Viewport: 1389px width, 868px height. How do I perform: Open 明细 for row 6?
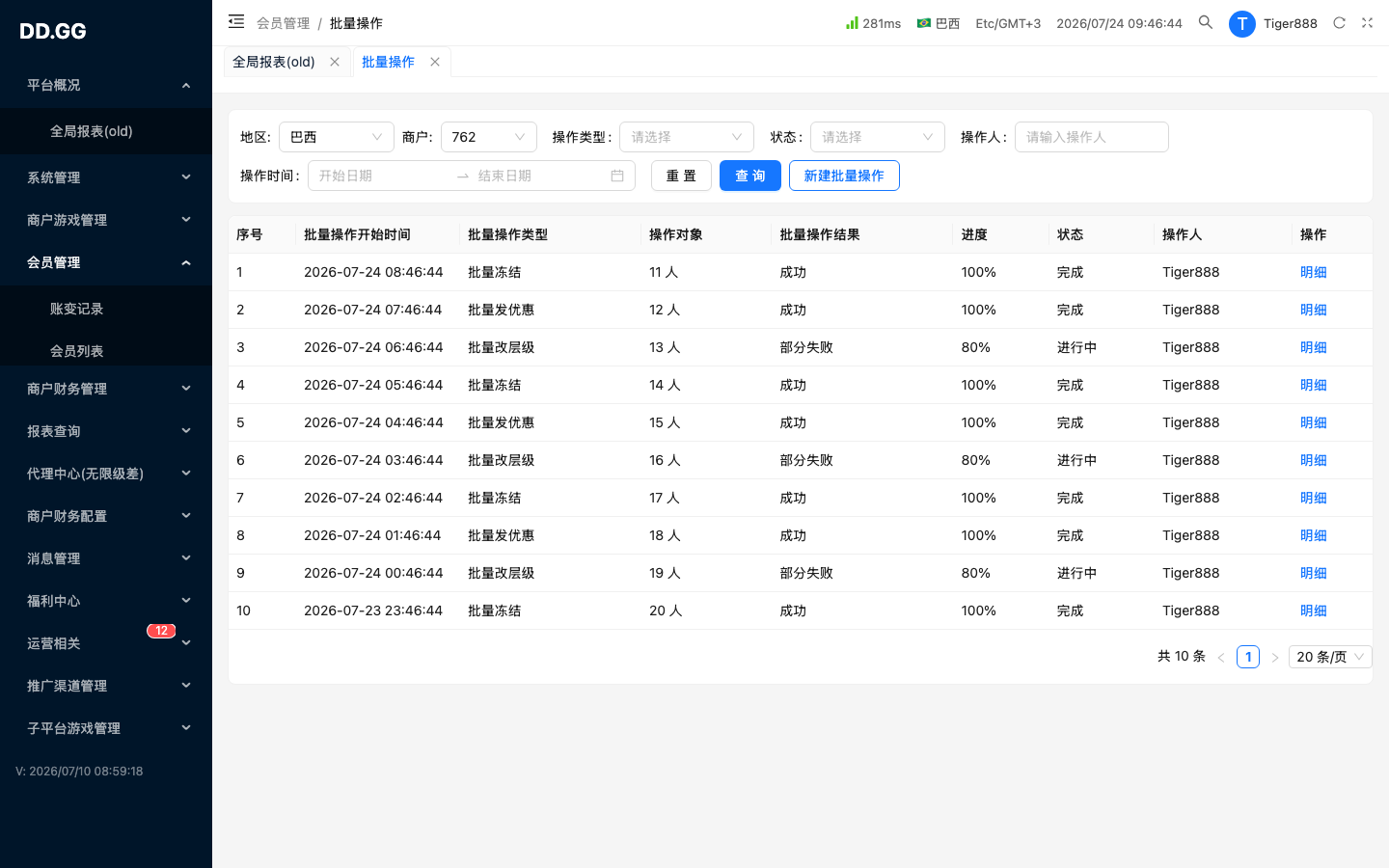(1314, 460)
